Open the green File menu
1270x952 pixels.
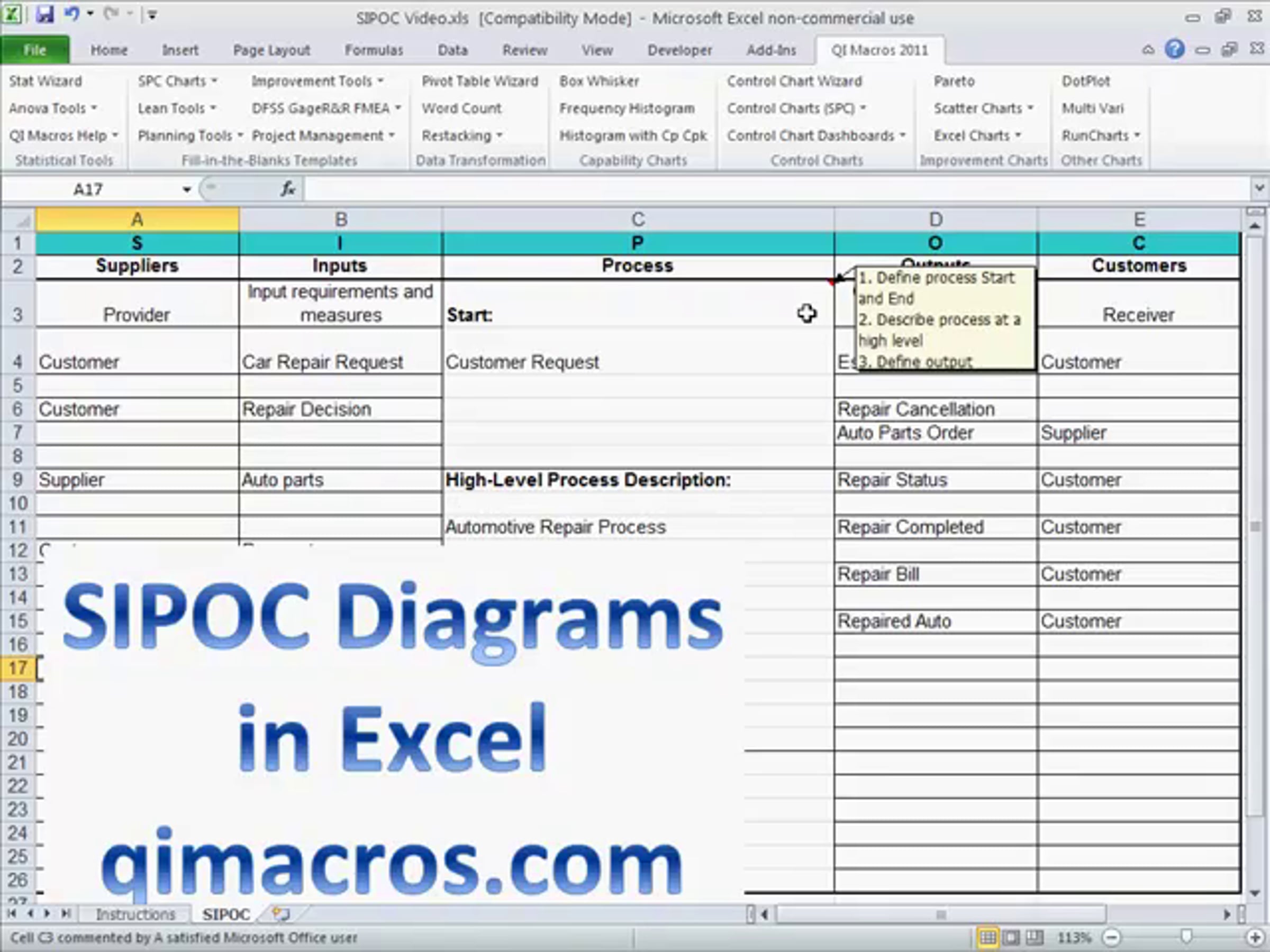35,50
